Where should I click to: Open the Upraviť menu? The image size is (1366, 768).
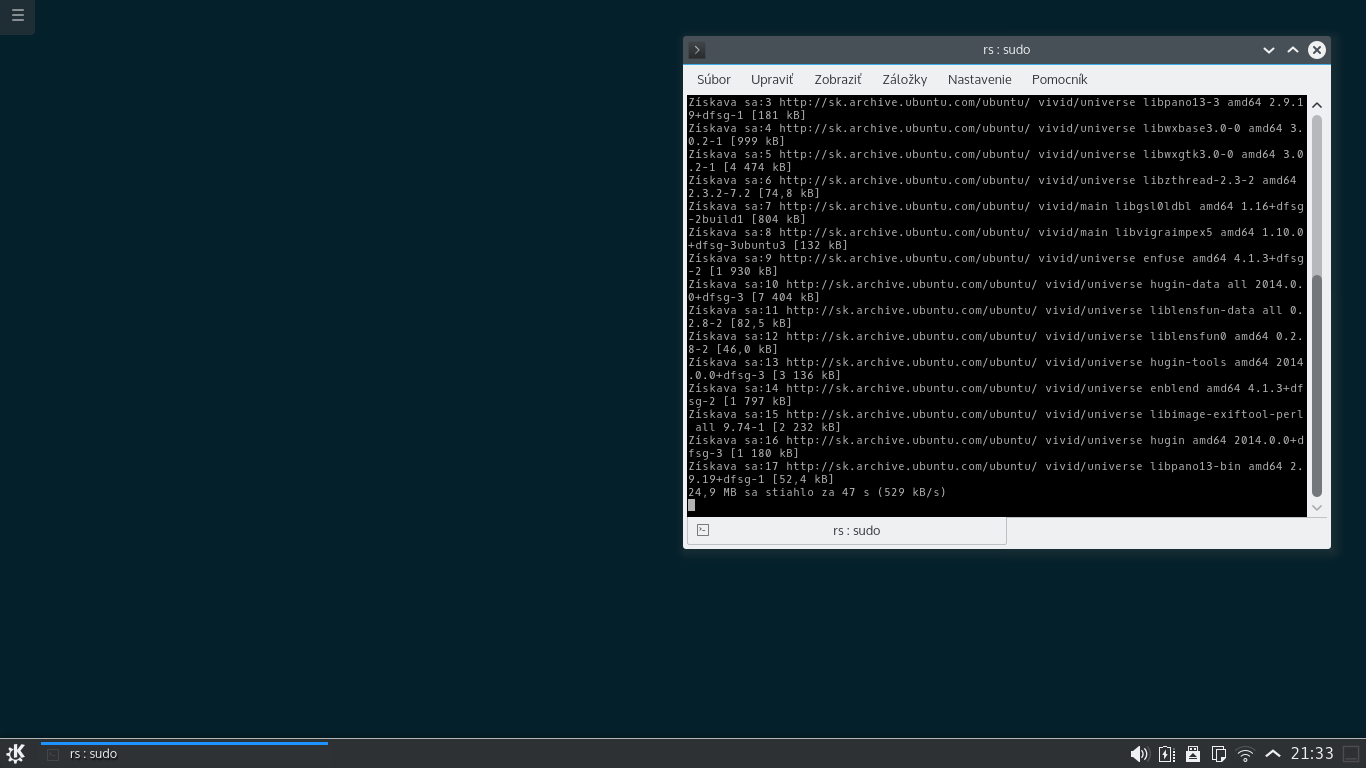[x=772, y=79]
